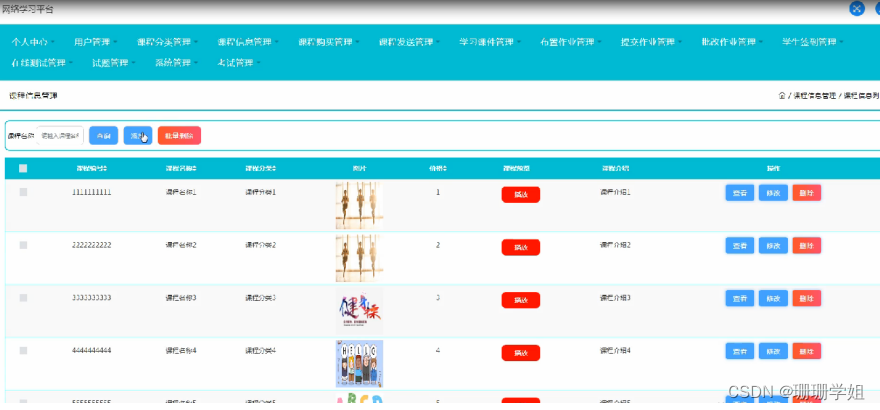Check the row 2222222222 checkbox

[x=23, y=245]
